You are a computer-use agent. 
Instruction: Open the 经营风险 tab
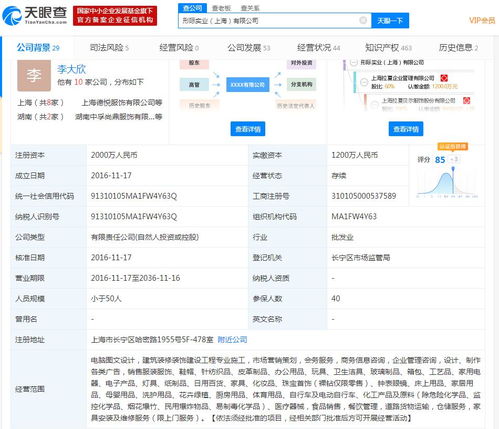coord(179,48)
